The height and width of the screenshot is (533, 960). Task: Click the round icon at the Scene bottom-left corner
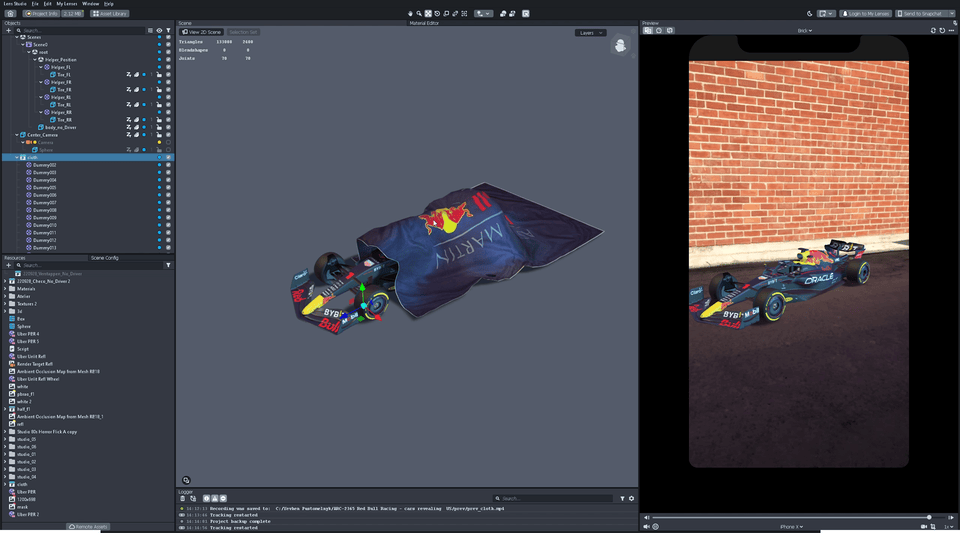pyautogui.click(x=186, y=480)
